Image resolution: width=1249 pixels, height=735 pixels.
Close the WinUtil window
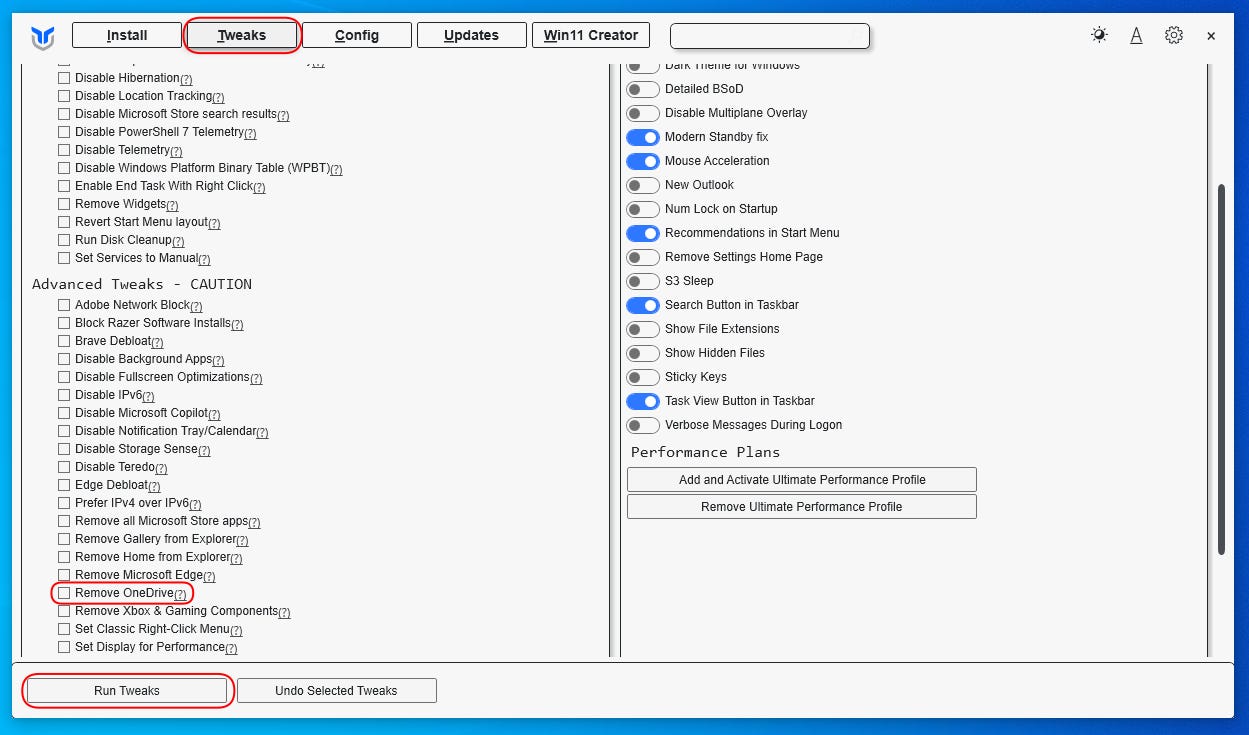[1211, 36]
